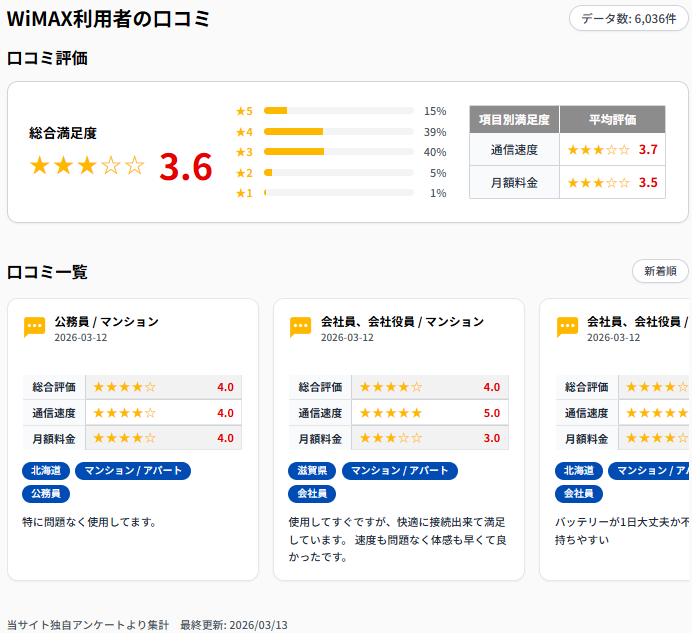Image resolution: width=692 pixels, height=633 pixels.
Task: Click the ★3 rating bar
Action: point(338,151)
